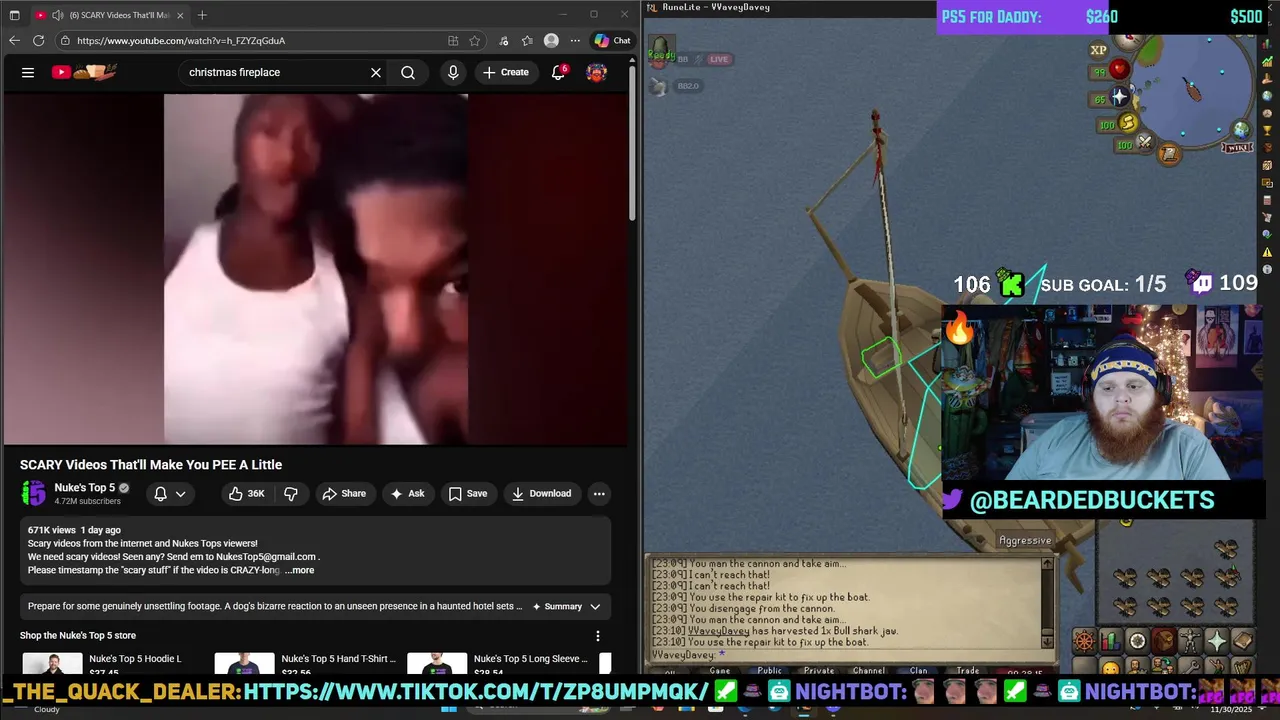1280x720 pixels.
Task: Go to YouTube home via logo
Action: [85, 72]
